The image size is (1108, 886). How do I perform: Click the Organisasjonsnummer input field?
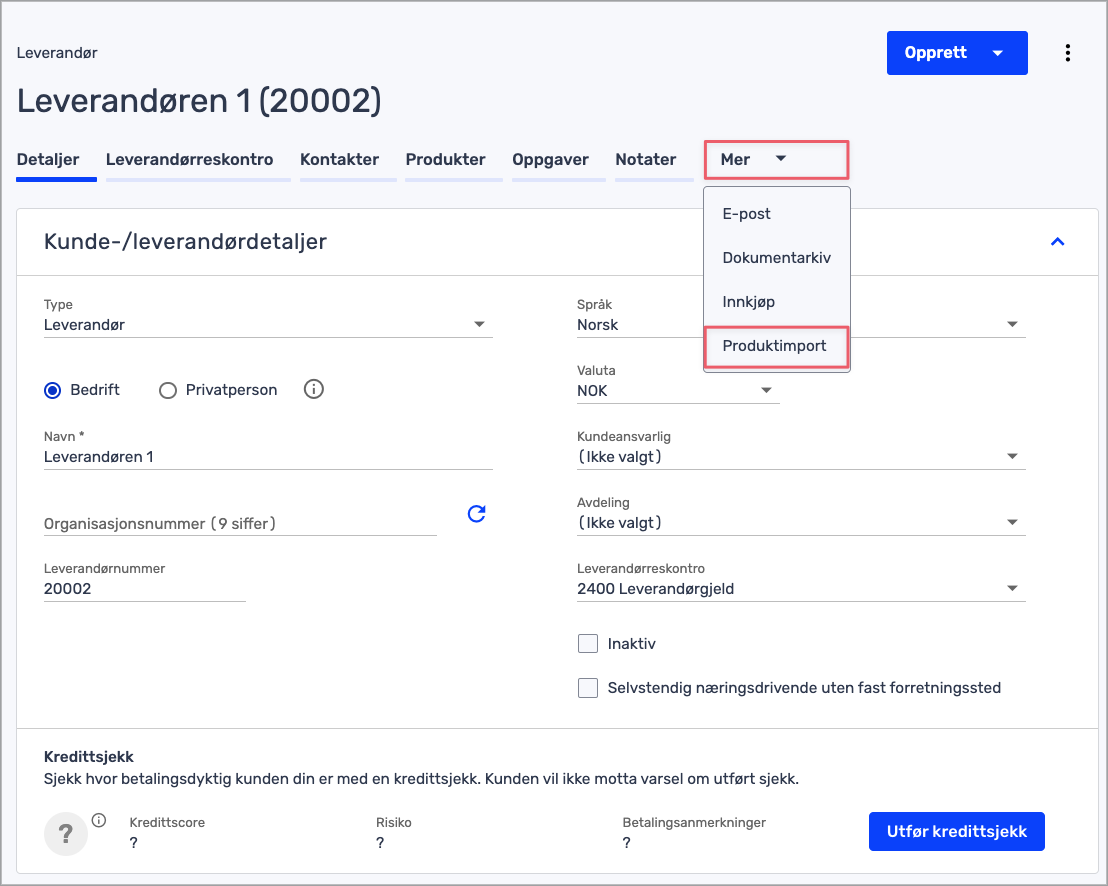tap(240, 523)
